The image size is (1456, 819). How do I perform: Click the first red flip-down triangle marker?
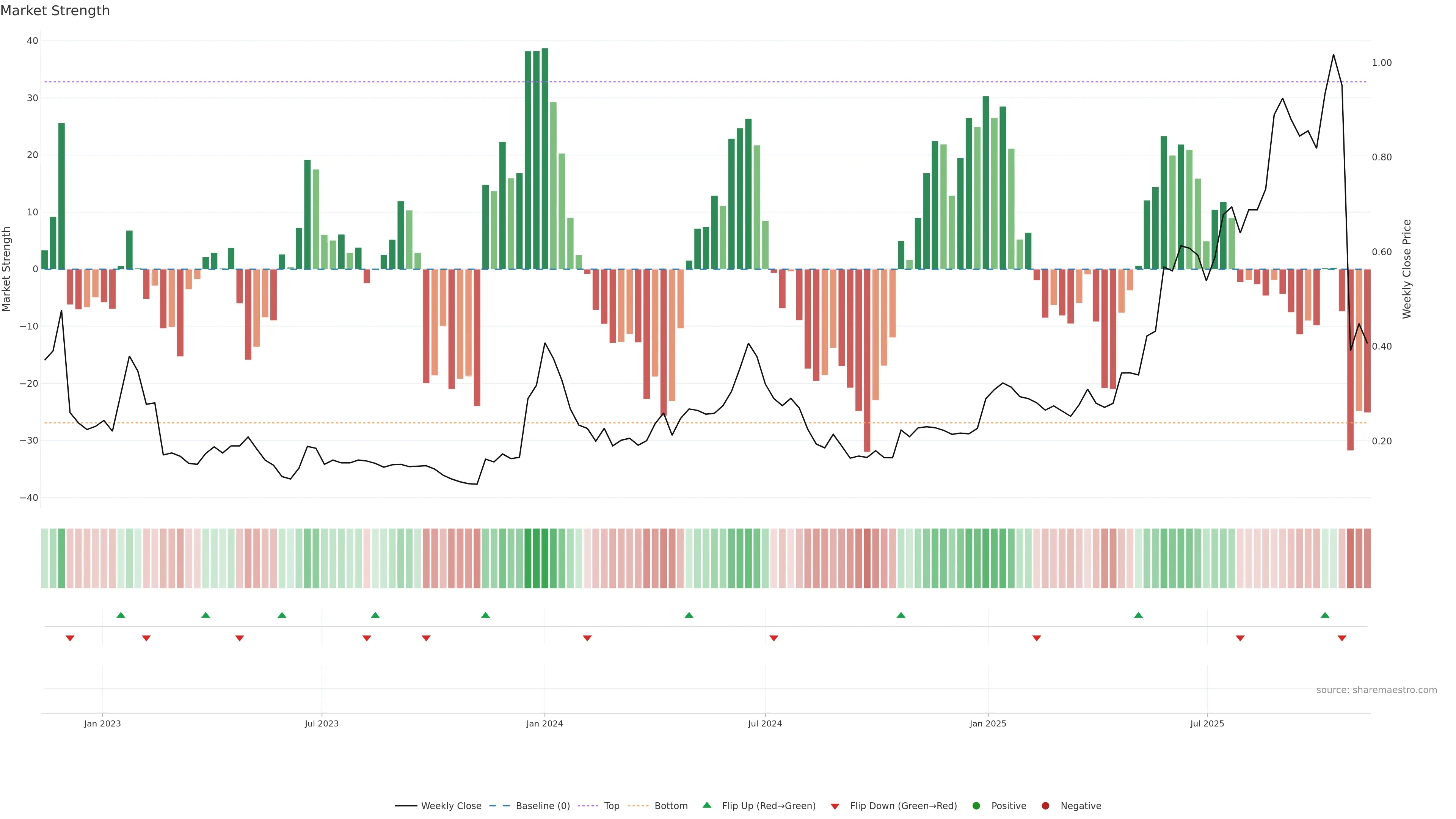point(70,638)
